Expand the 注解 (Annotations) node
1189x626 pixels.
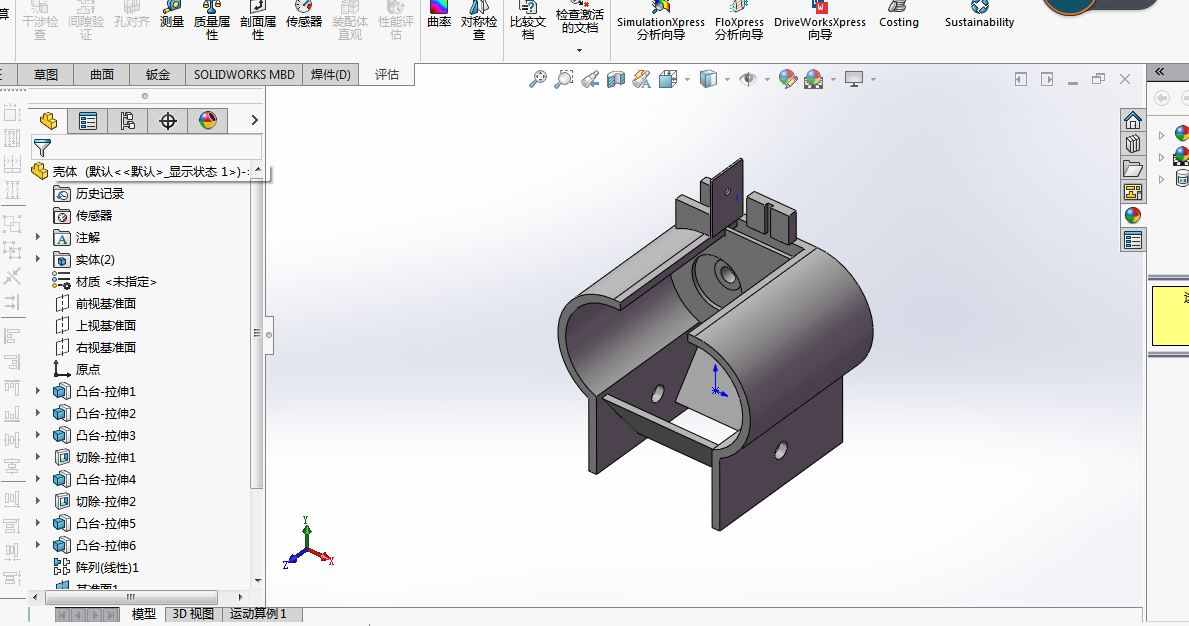38,237
